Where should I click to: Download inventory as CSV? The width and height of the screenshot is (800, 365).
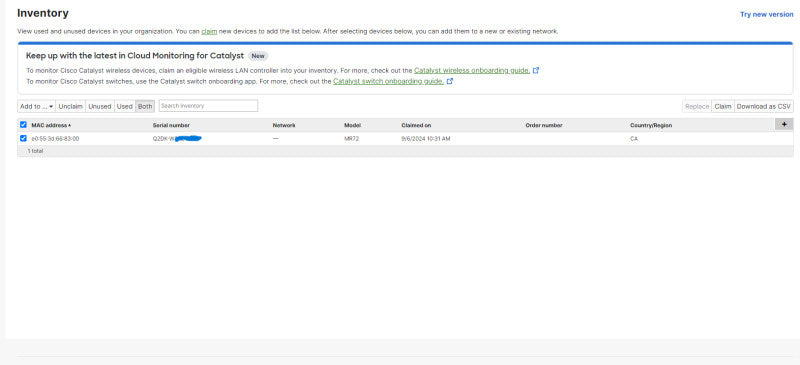[763, 106]
